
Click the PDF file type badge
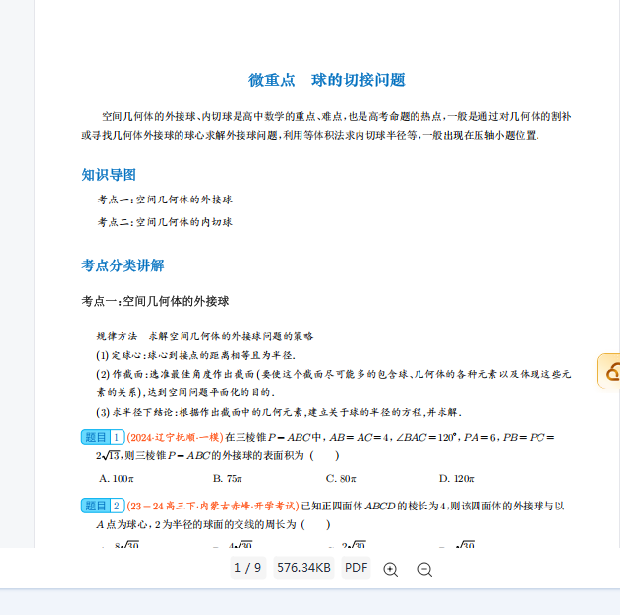pos(356,568)
